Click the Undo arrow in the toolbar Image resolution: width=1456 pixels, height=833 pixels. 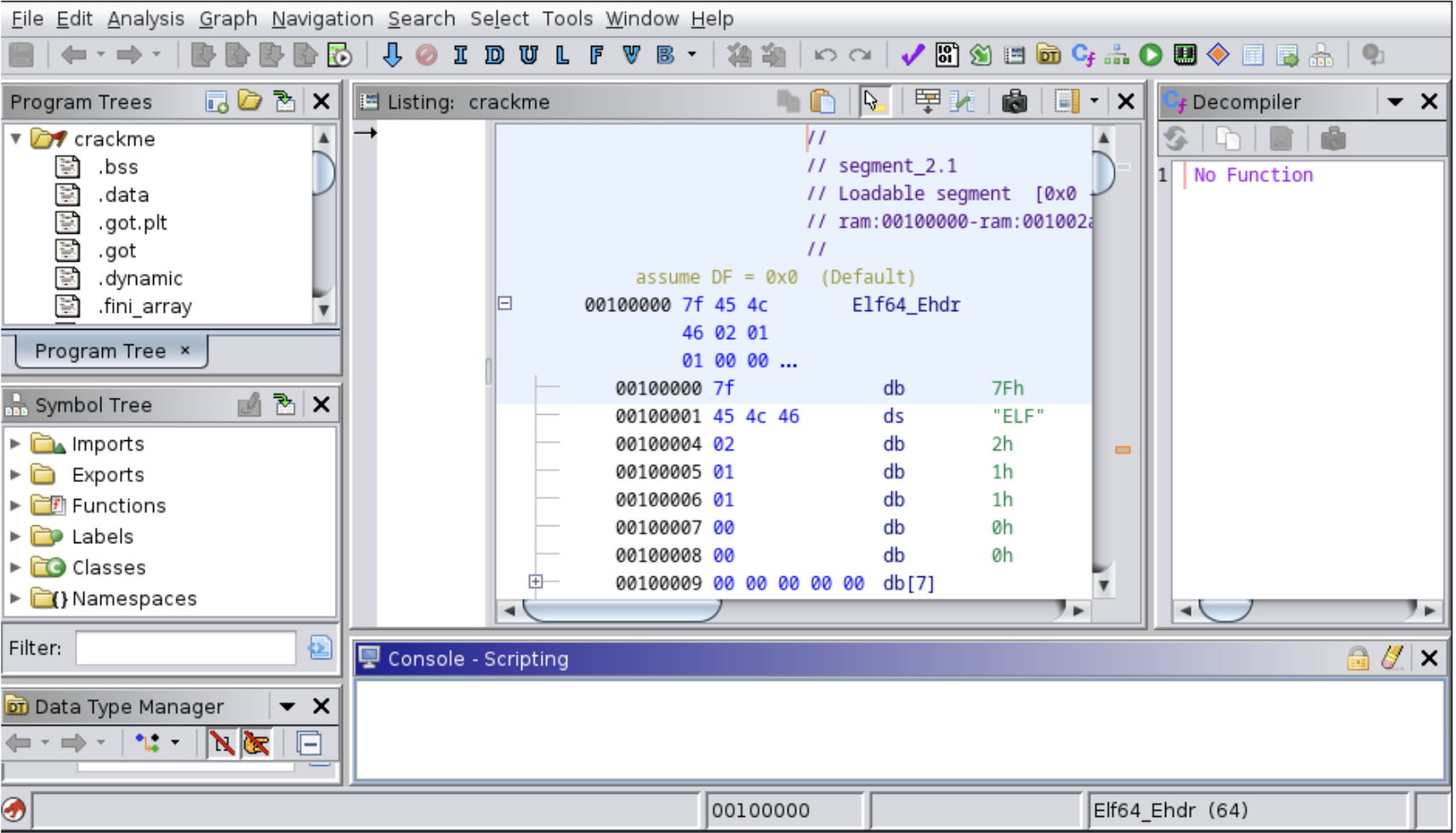point(824,55)
